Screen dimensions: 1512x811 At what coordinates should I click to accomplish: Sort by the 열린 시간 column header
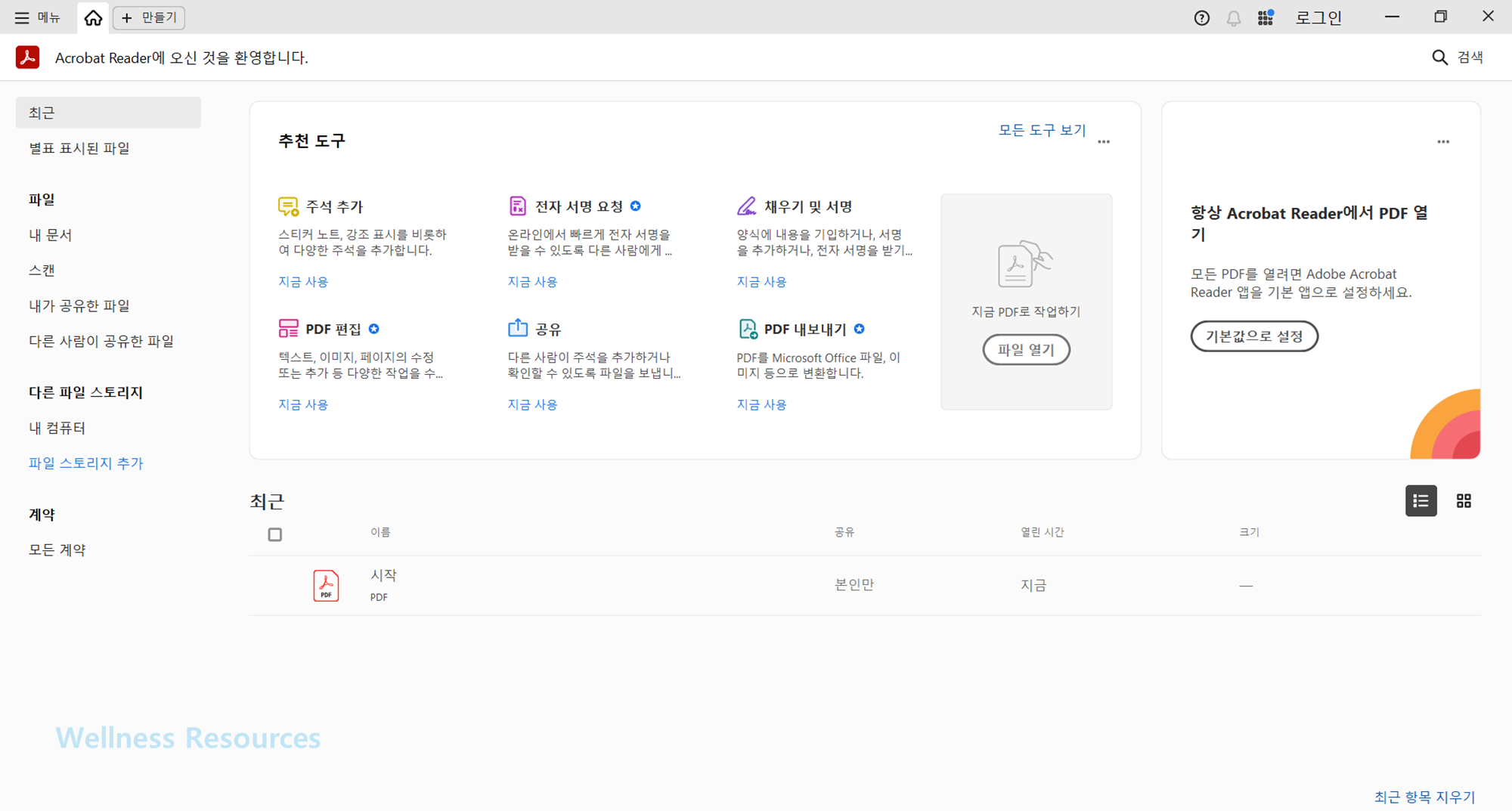coord(1042,533)
